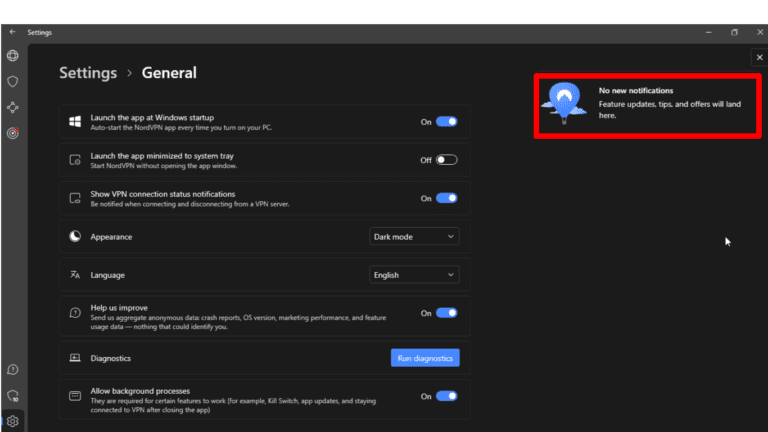Open the settings gear icon in sidebar
This screenshot has height=432, width=768.
click(13, 421)
